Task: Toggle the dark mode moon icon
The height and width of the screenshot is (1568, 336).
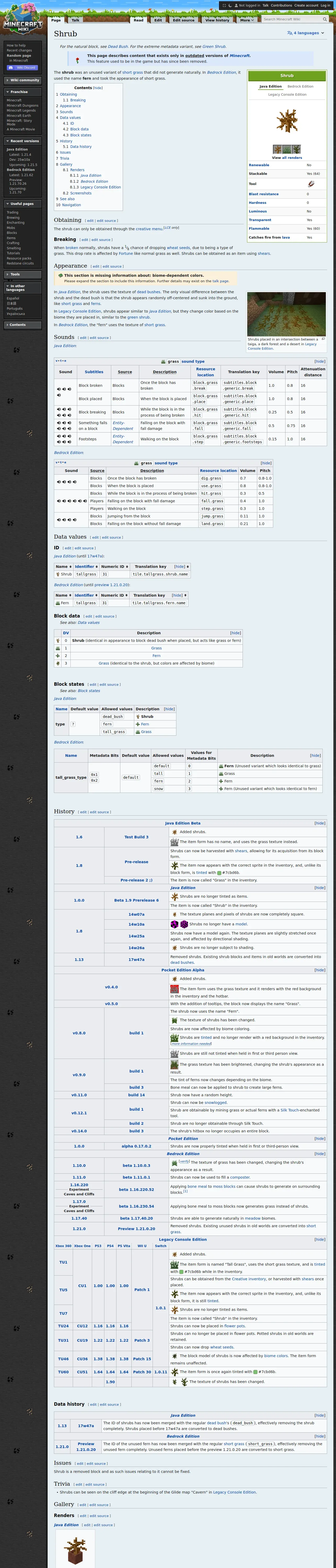Action: coord(230,5)
